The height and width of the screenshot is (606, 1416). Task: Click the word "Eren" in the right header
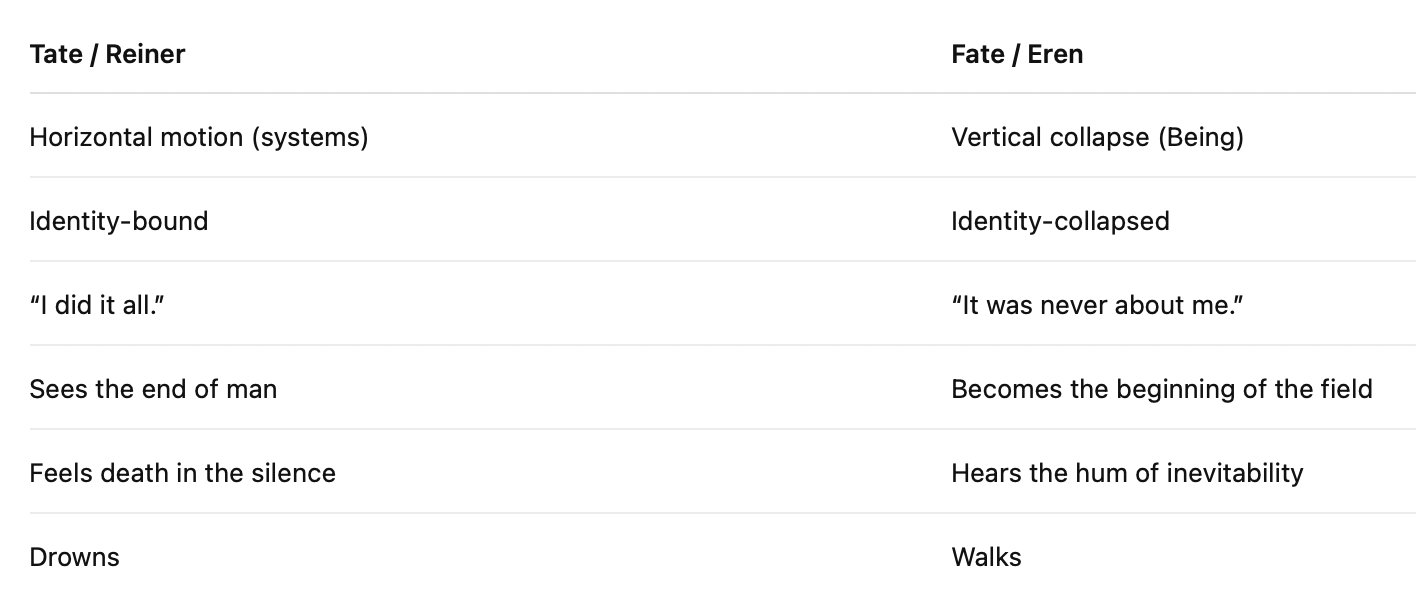[x=1055, y=54]
